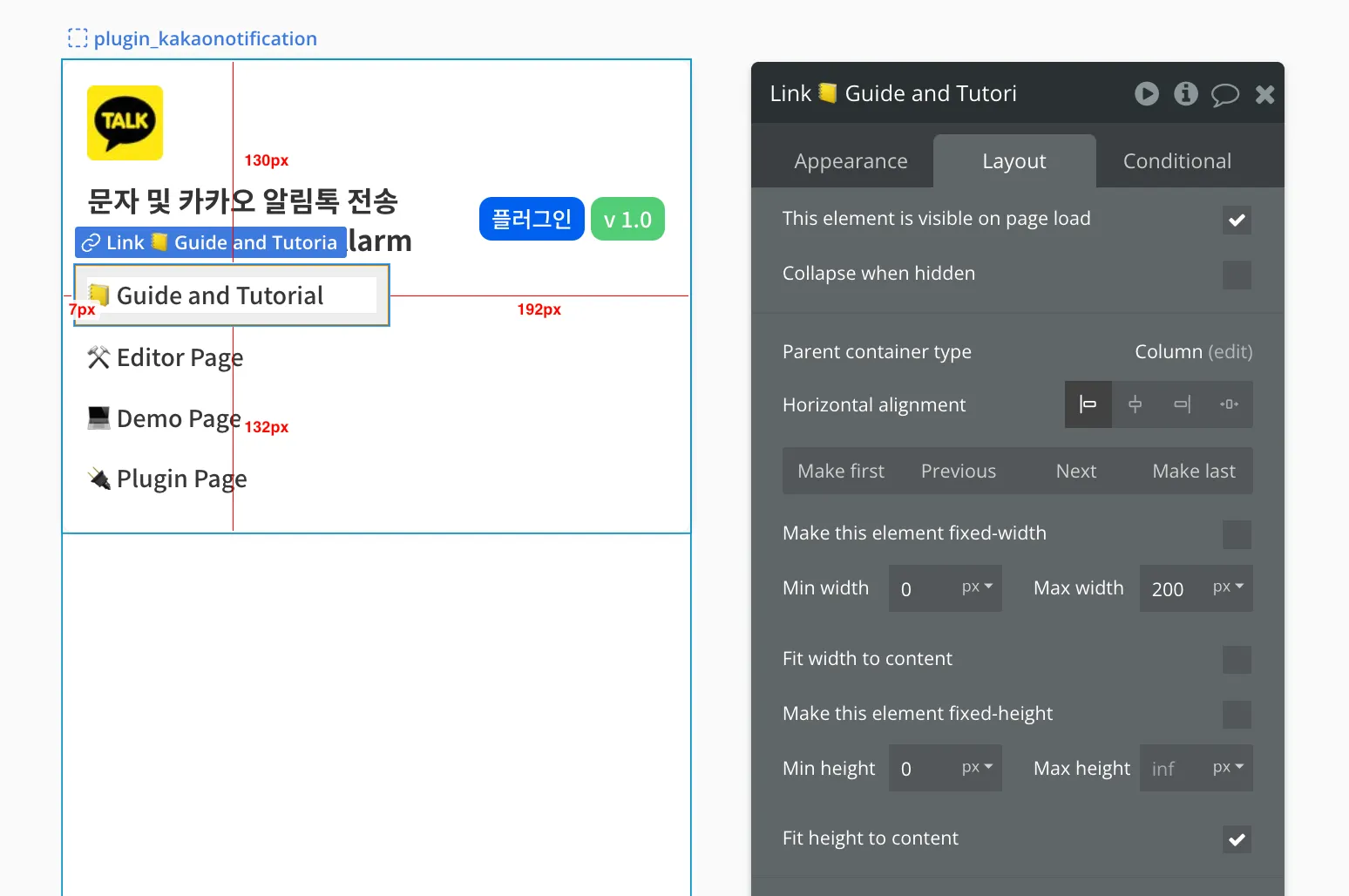1349x896 pixels.
Task: Select the 'Demo Page' link
Action: [x=164, y=418]
